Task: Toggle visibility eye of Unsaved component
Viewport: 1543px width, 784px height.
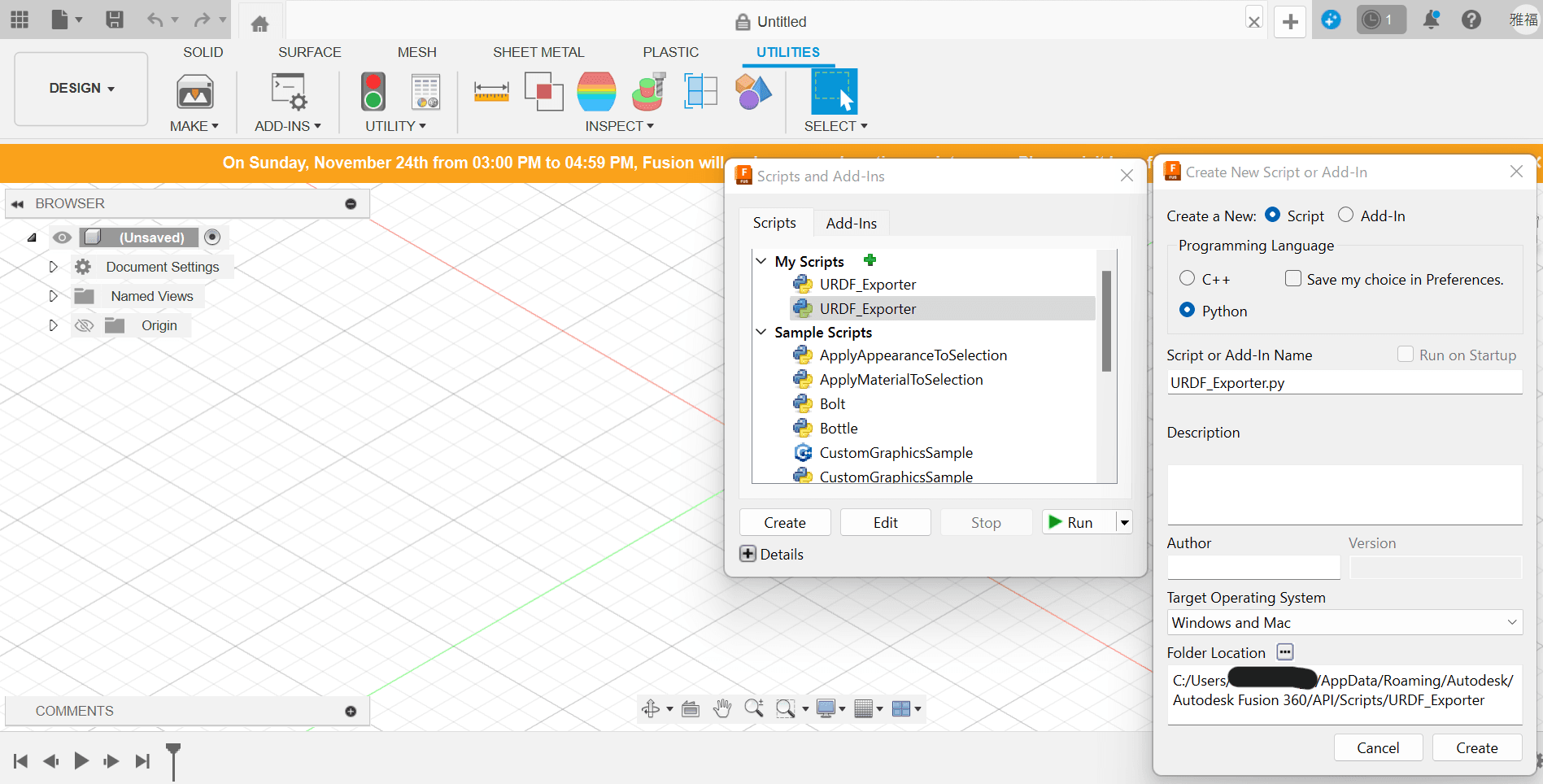Action: (62, 237)
